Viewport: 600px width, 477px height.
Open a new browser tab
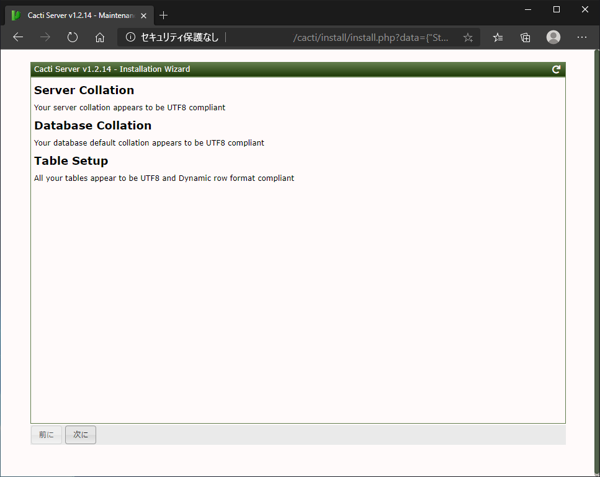(x=163, y=15)
